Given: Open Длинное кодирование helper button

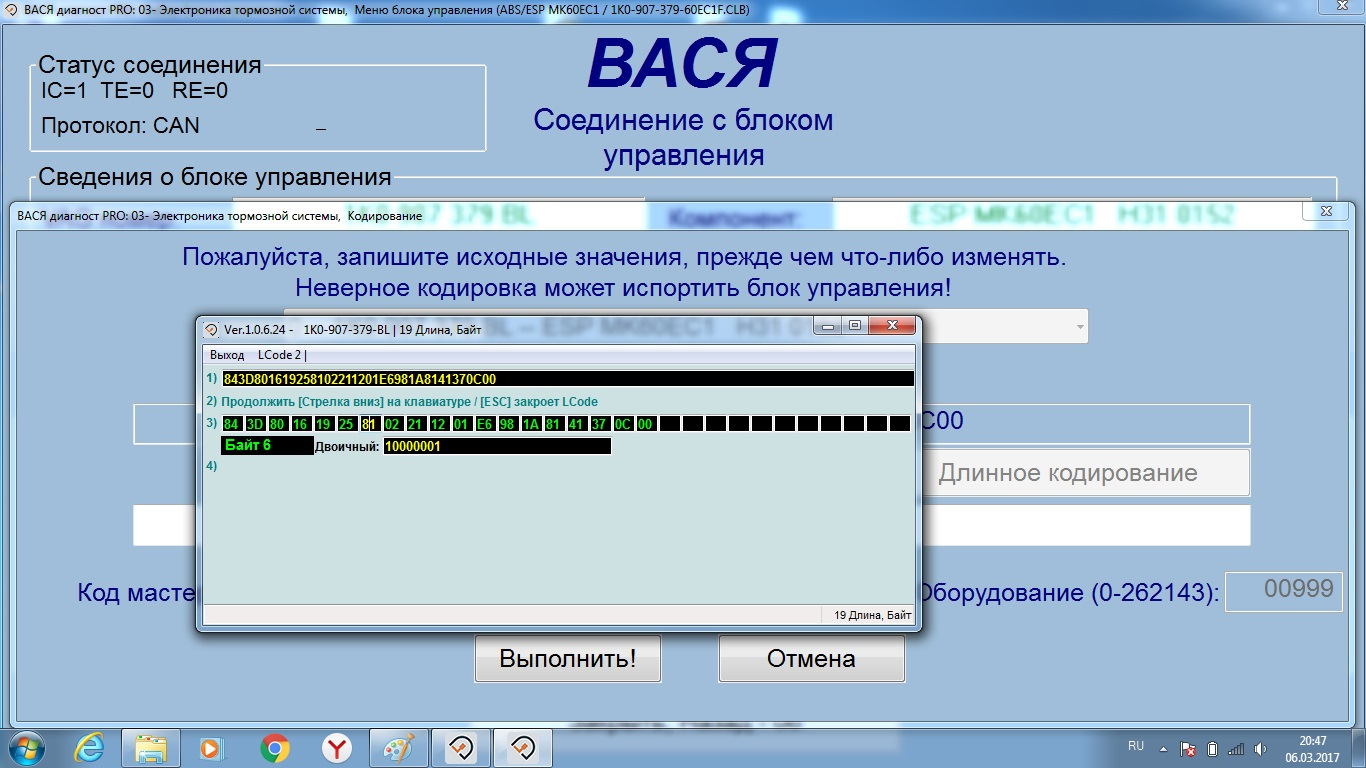Looking at the screenshot, I should pos(1085,473).
